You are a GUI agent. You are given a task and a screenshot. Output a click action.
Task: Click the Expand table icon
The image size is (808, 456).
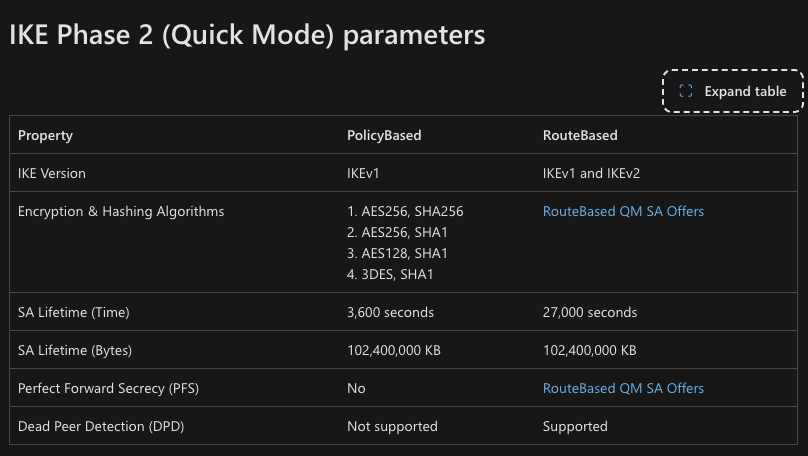[x=685, y=91]
